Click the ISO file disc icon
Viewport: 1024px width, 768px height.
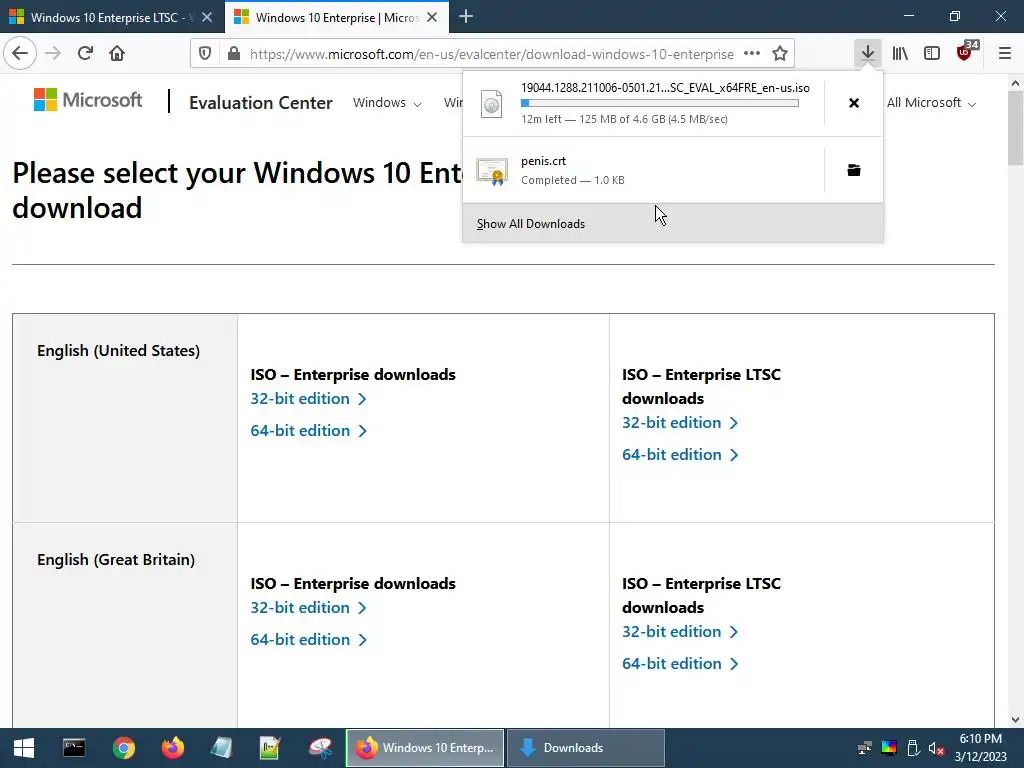click(x=491, y=104)
